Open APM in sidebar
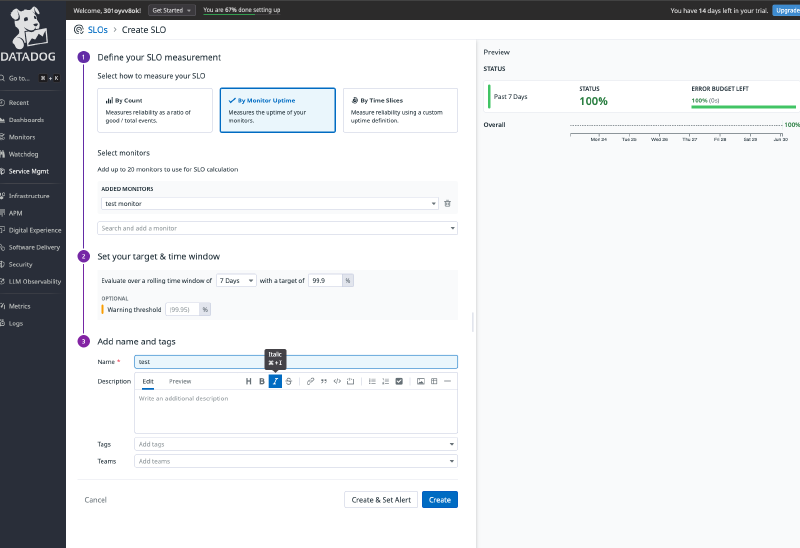The height and width of the screenshot is (548, 800). [x=15, y=213]
